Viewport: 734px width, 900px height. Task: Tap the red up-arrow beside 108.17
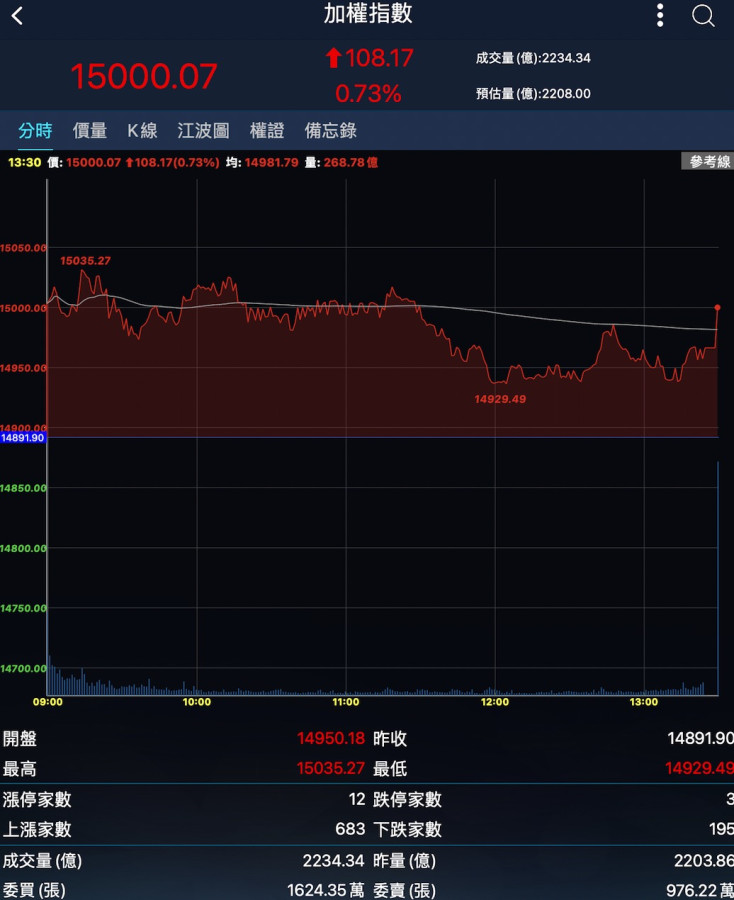(333, 59)
